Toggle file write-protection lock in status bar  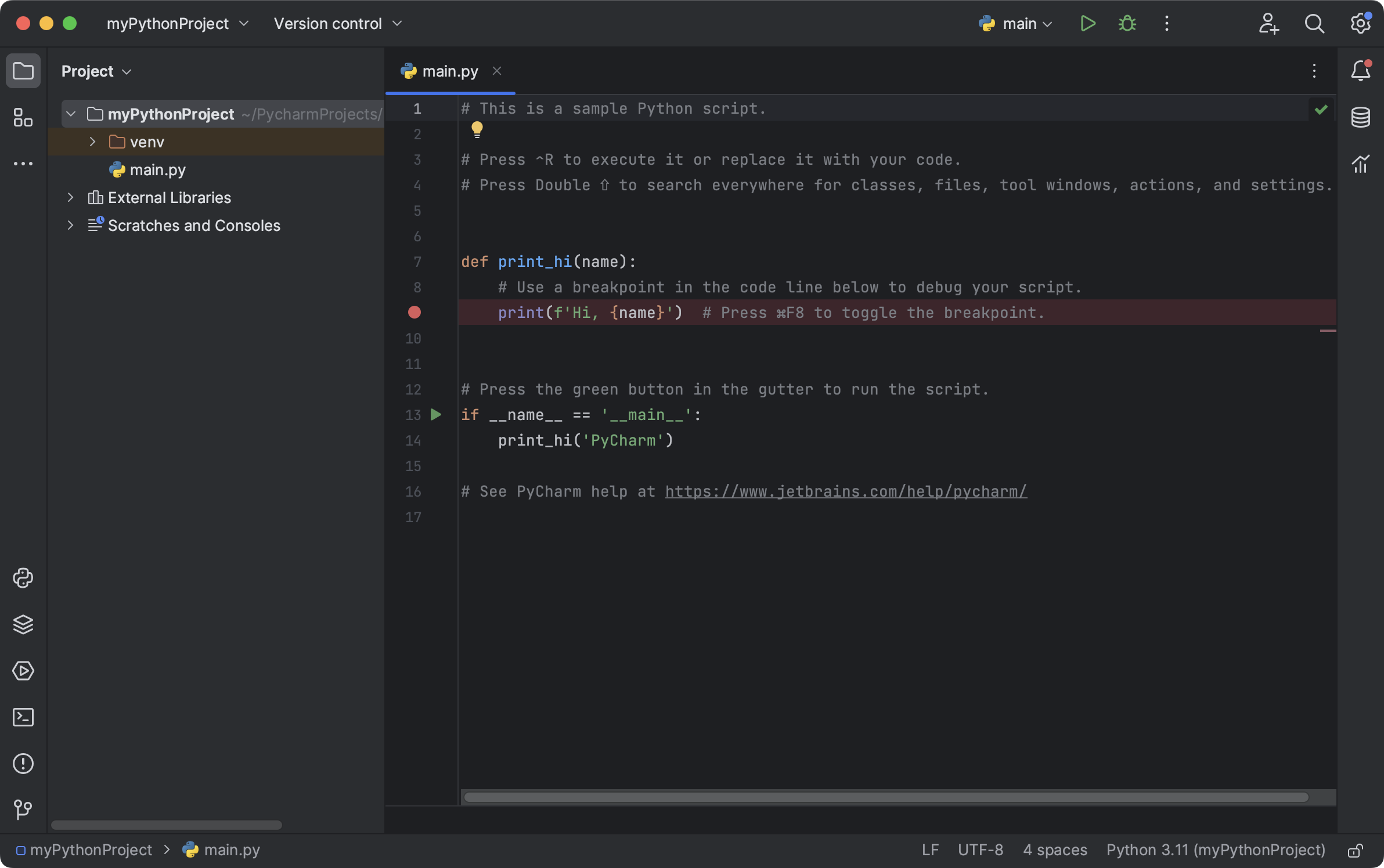pyautogui.click(x=1356, y=850)
